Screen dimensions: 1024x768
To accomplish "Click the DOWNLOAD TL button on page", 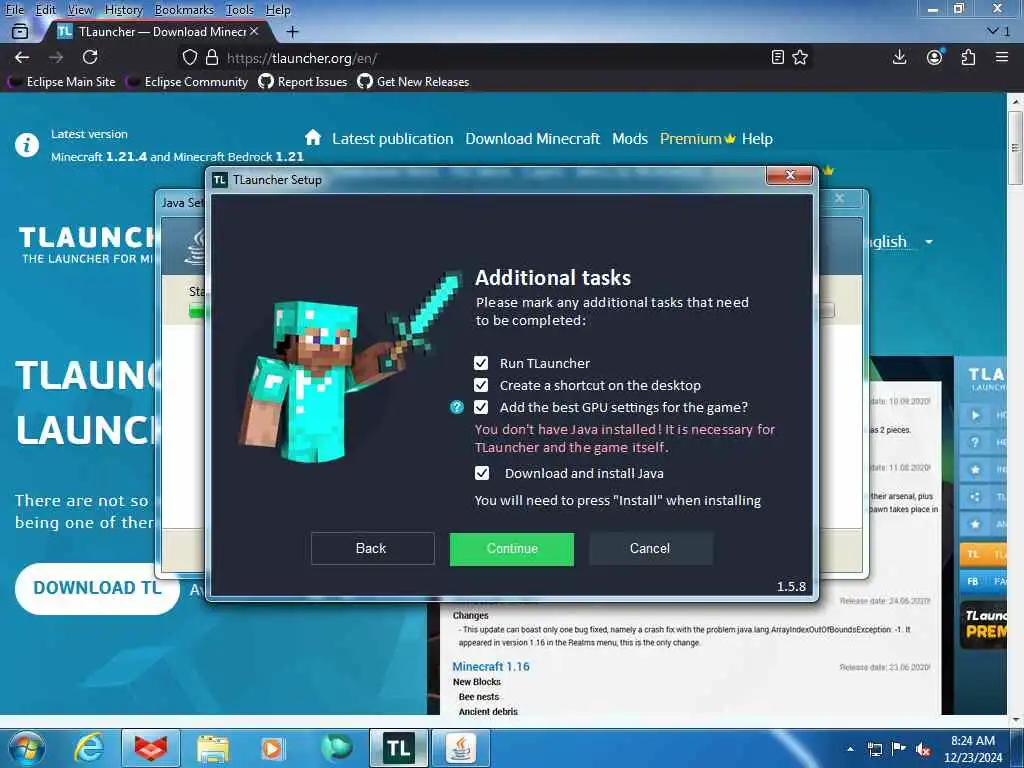I will pos(97,588).
